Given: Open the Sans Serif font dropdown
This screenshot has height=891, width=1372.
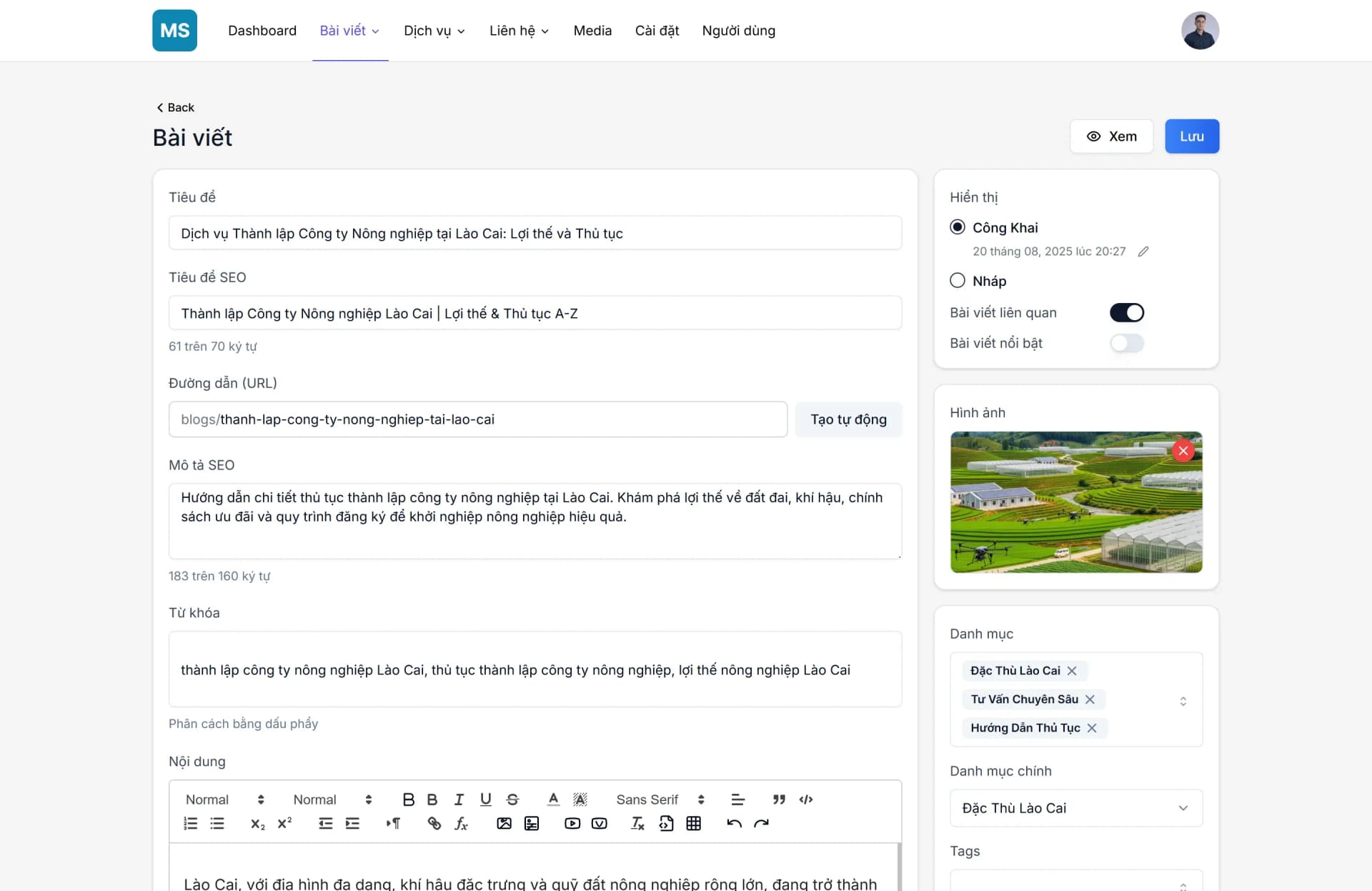Looking at the screenshot, I should (658, 800).
